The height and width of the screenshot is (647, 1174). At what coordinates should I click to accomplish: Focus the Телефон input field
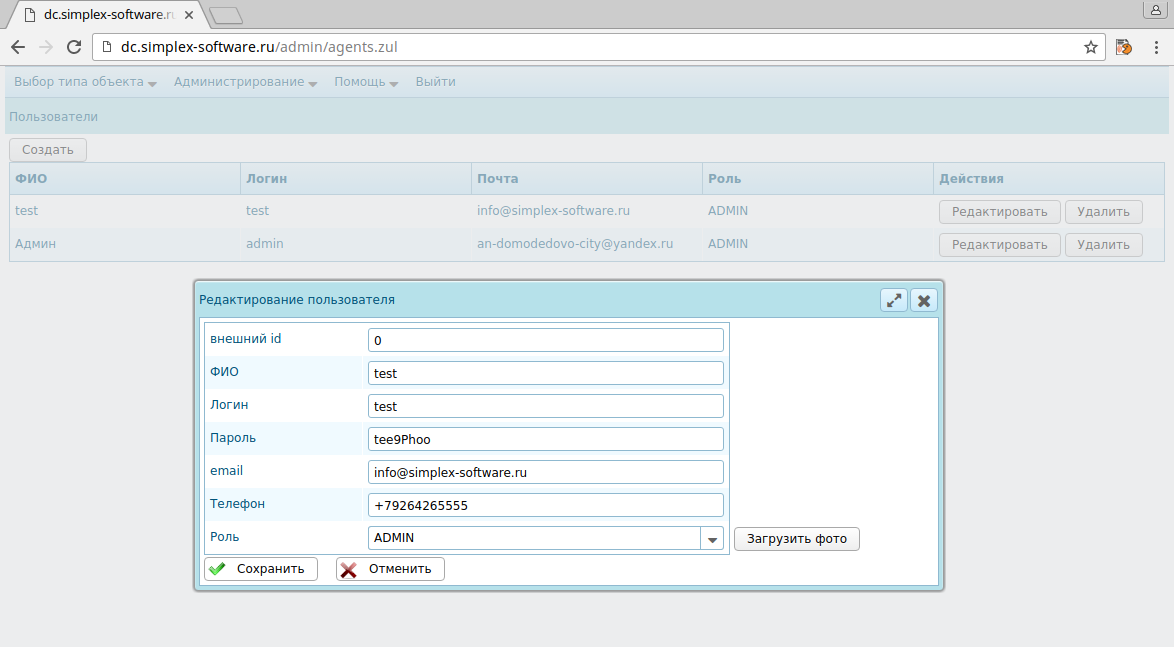(x=545, y=505)
